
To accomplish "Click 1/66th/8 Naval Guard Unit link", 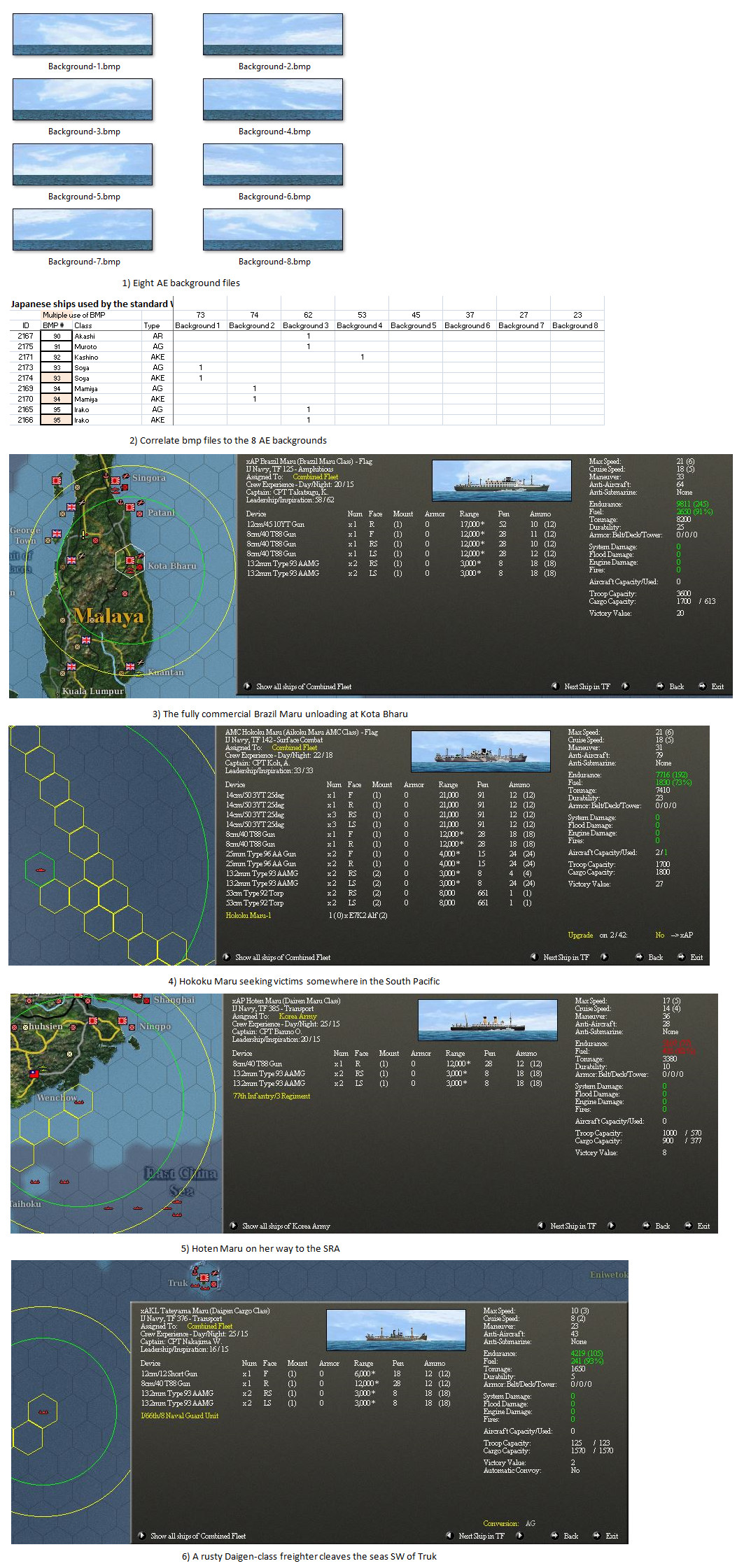I will tap(180, 1415).
